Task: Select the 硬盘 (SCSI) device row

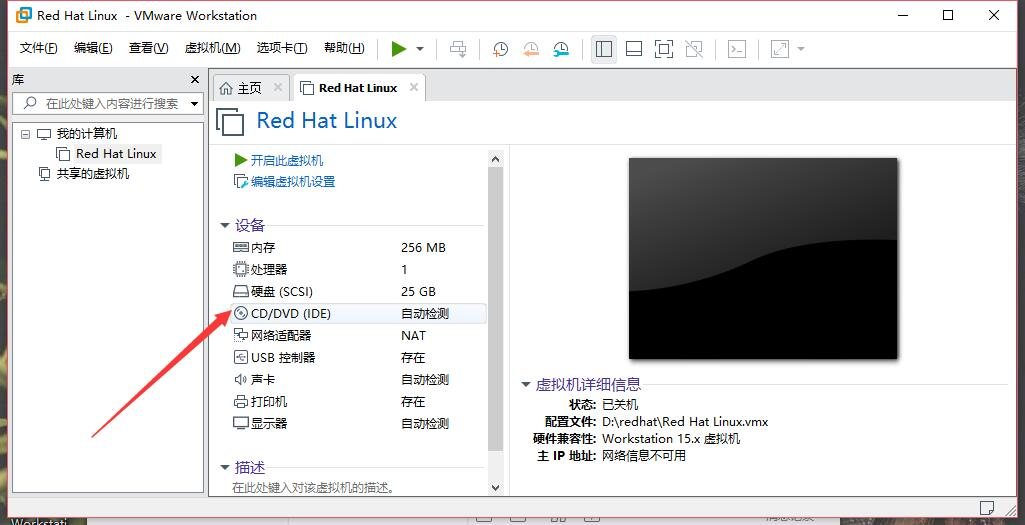Action: click(x=358, y=292)
